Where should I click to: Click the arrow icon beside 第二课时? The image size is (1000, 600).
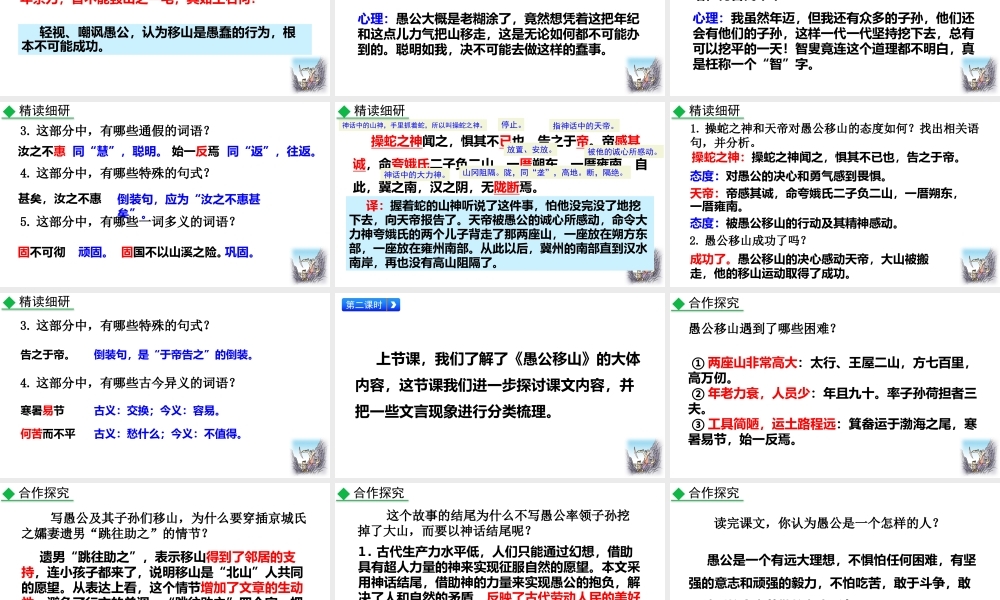394,305
